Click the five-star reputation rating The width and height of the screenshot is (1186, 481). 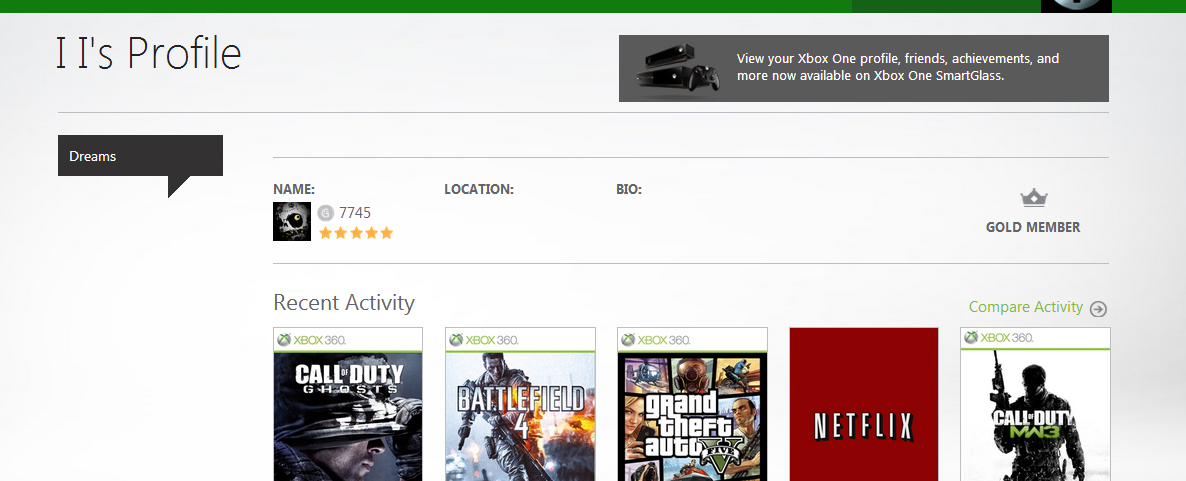[355, 233]
